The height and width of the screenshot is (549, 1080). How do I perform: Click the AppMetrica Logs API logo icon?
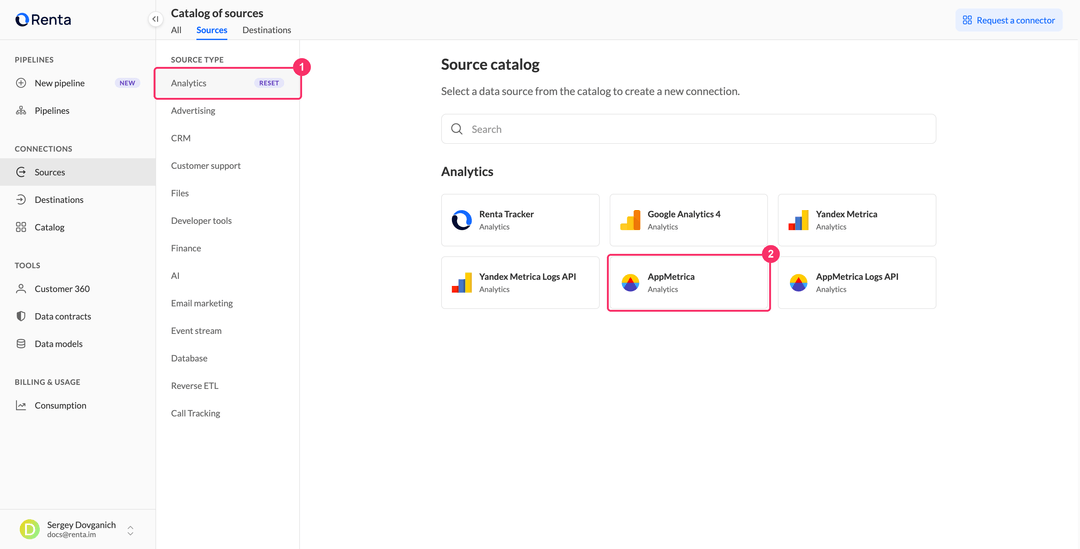[x=798, y=282]
